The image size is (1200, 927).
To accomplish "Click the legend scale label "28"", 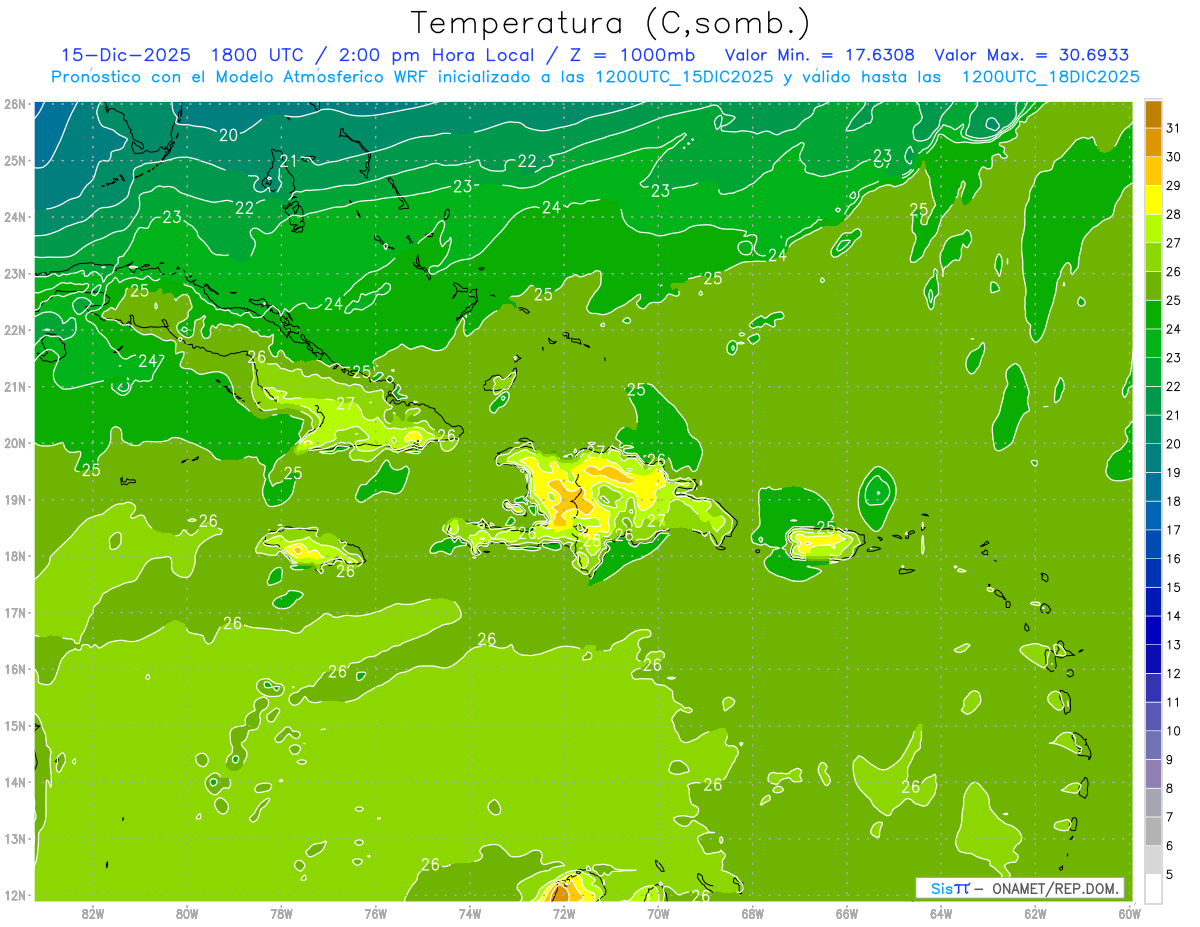I will (x=1173, y=214).
